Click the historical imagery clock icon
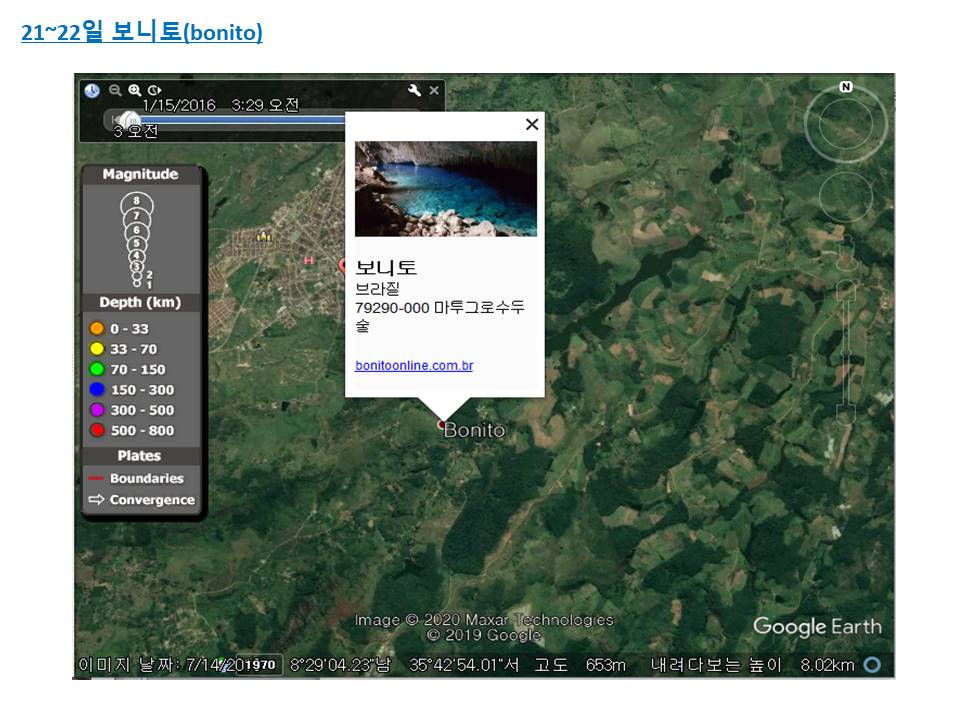 92,91
